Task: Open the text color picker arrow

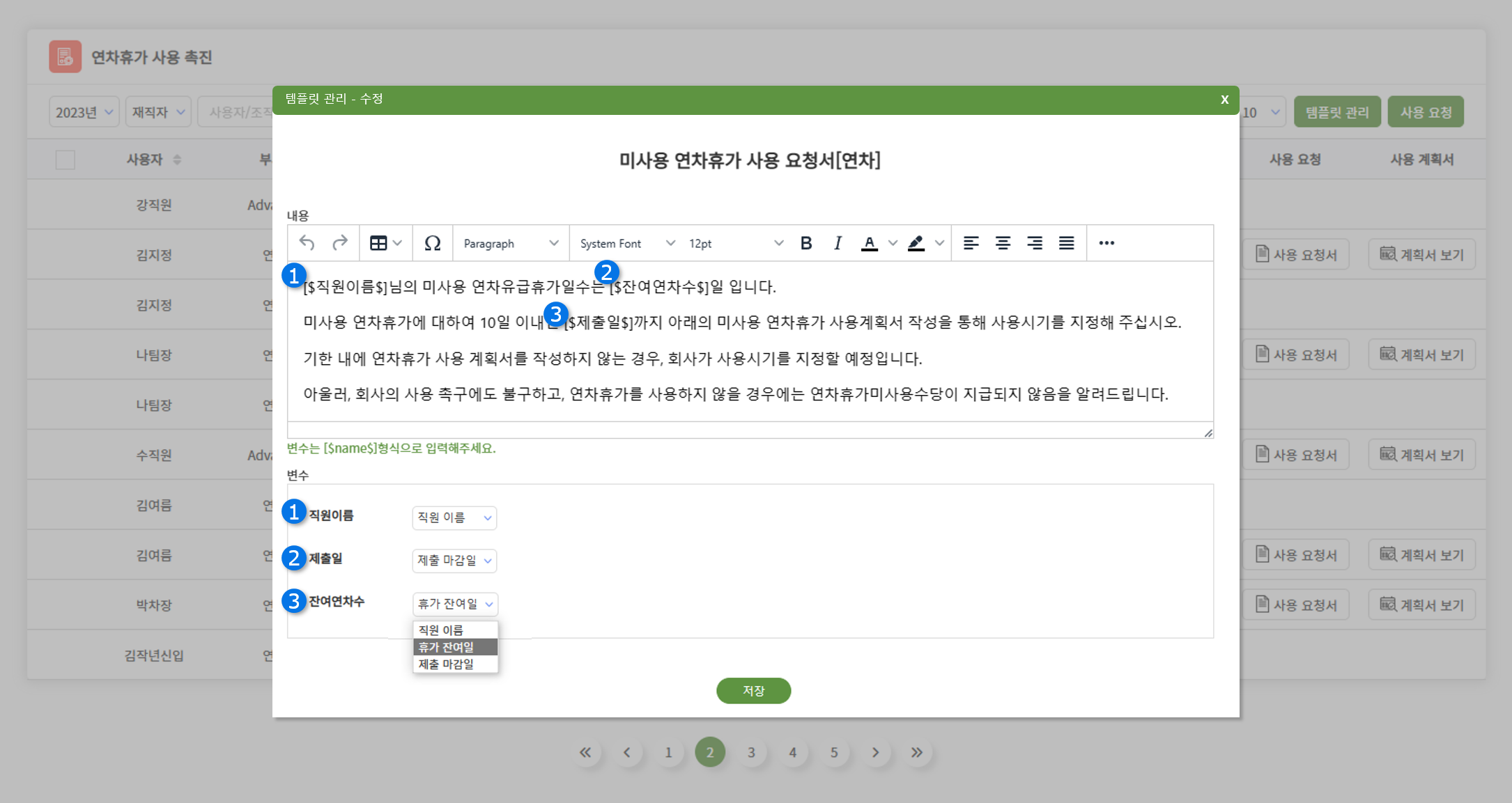Action: pyautogui.click(x=893, y=243)
